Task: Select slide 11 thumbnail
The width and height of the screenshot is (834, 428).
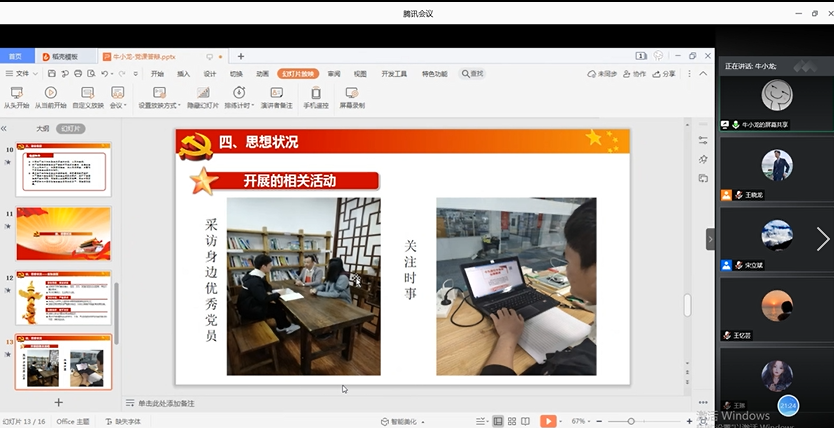Action: click(x=63, y=232)
